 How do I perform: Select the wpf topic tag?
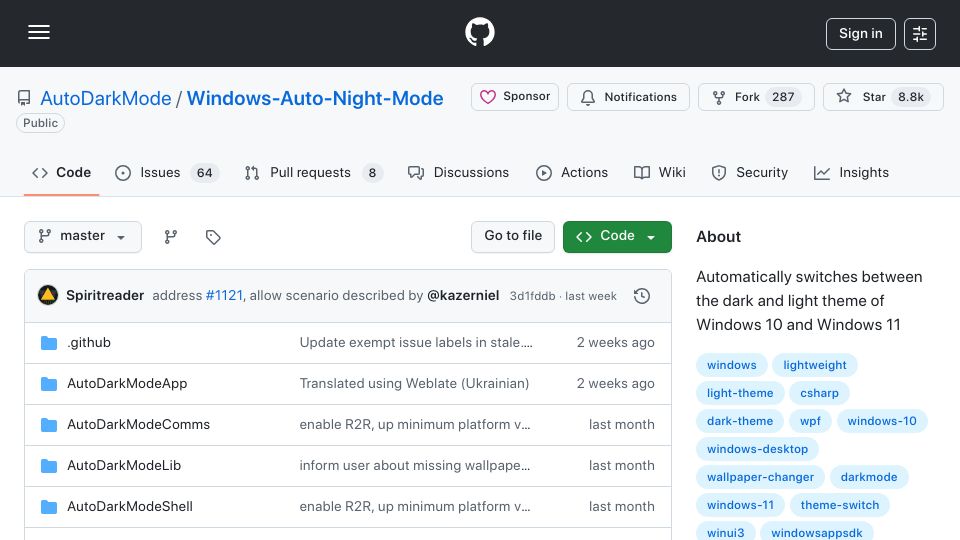click(810, 421)
